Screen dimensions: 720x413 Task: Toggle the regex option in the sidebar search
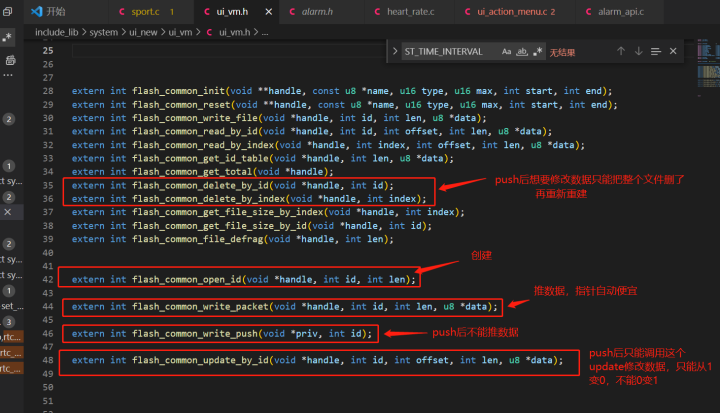coord(7,38)
